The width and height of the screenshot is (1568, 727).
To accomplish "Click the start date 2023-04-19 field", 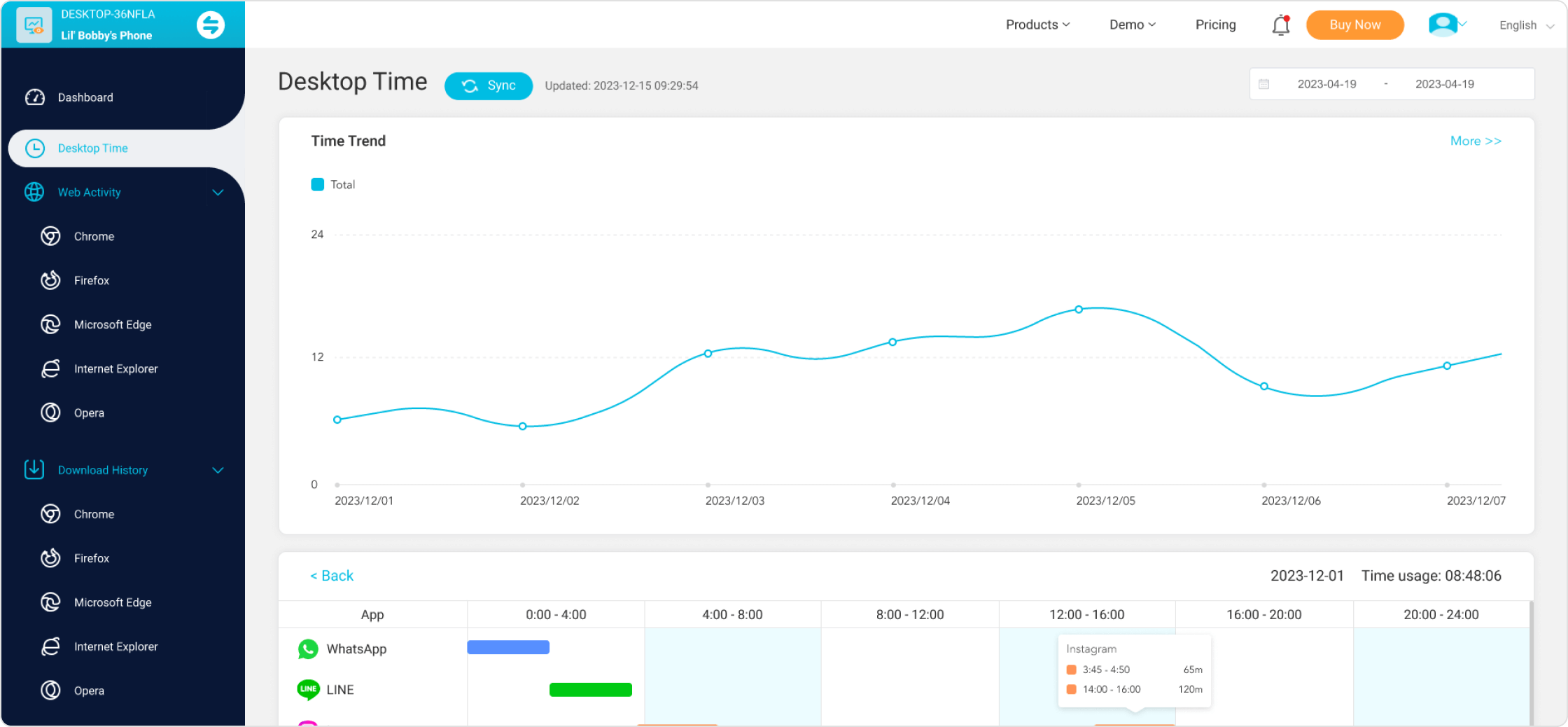I will (1326, 84).
